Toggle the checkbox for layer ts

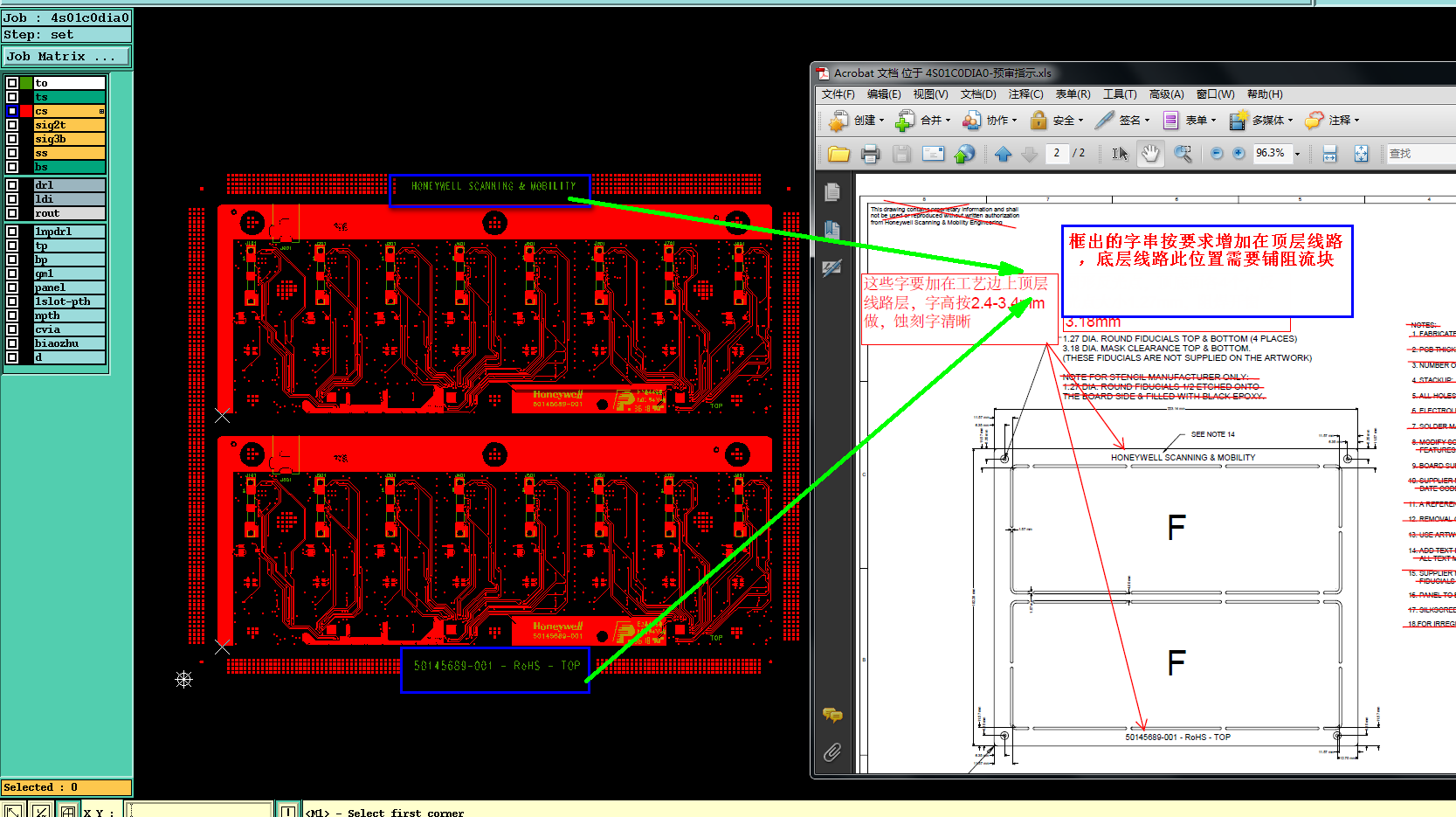(x=12, y=97)
